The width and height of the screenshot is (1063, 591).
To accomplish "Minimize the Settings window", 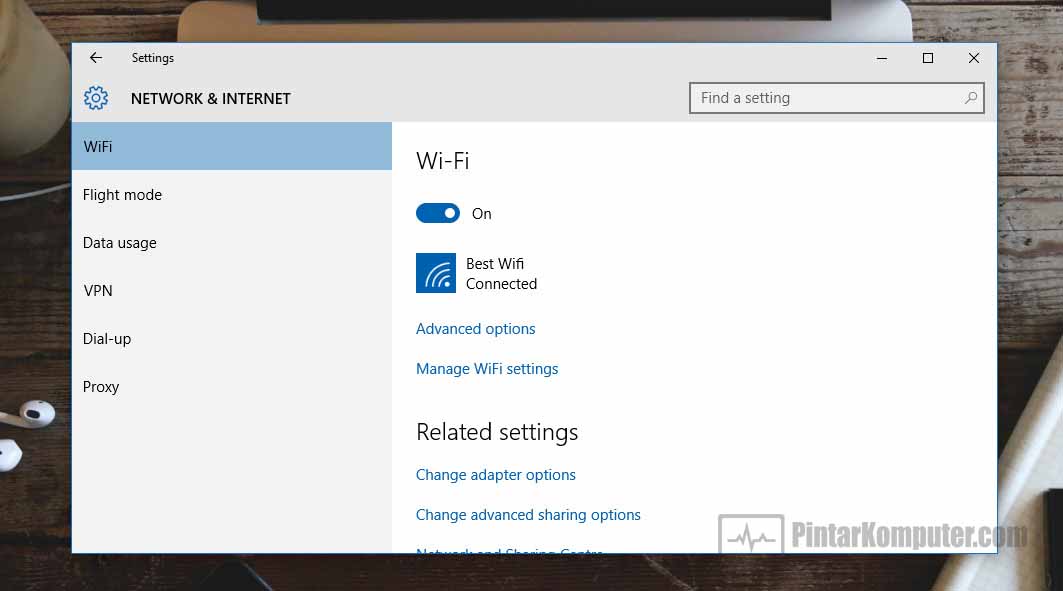I will pos(881,58).
